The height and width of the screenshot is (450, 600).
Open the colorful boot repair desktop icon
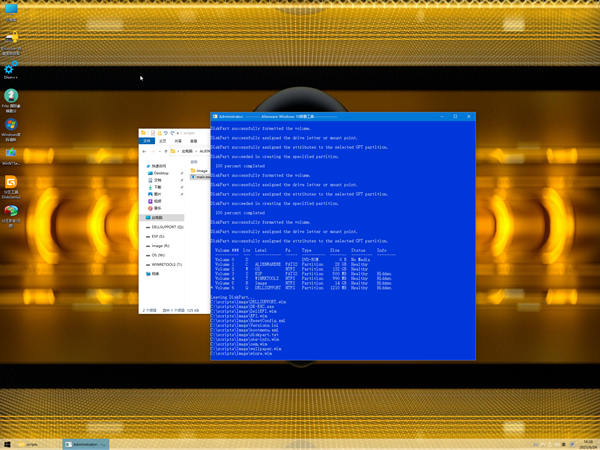[11, 216]
